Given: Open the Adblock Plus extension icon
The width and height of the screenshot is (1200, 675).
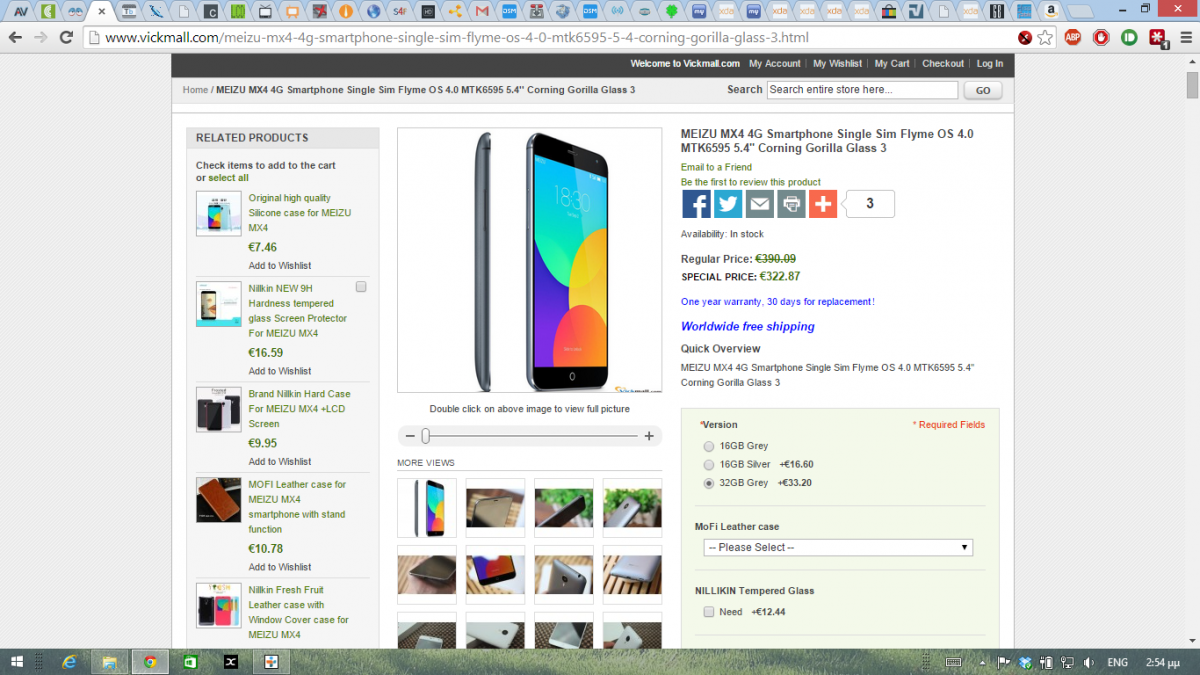Looking at the screenshot, I should point(1073,37).
